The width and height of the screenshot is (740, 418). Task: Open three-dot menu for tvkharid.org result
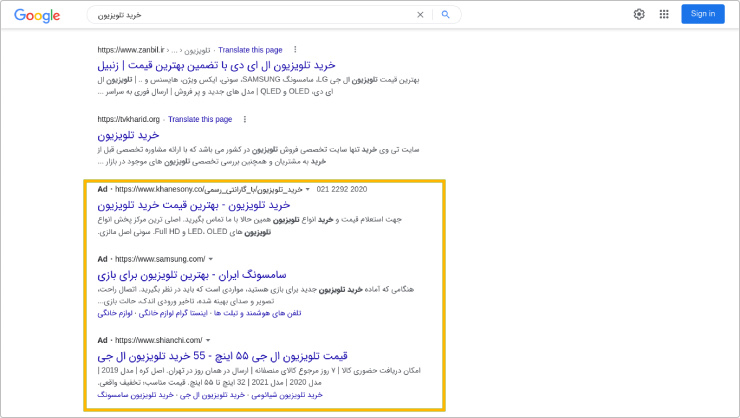point(244,119)
